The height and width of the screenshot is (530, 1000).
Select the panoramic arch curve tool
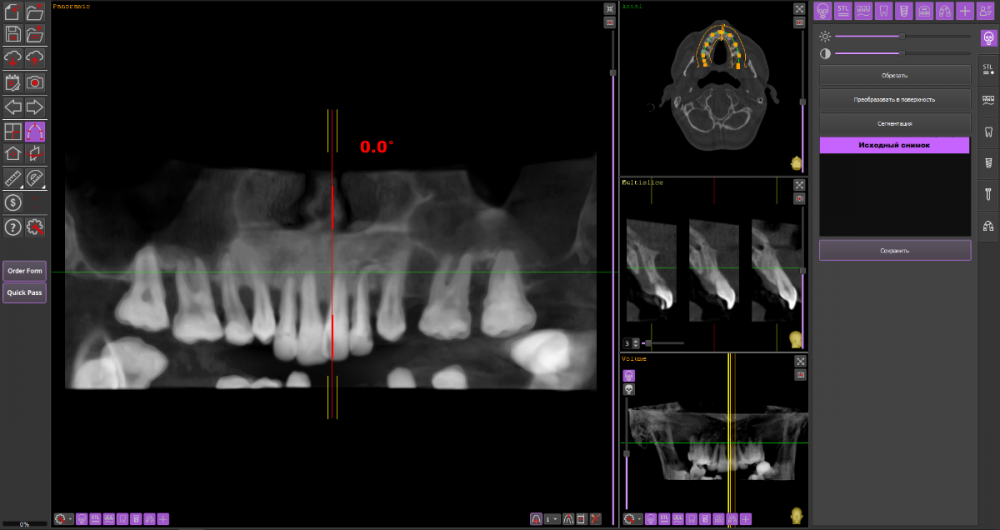pyautogui.click(x=35, y=131)
